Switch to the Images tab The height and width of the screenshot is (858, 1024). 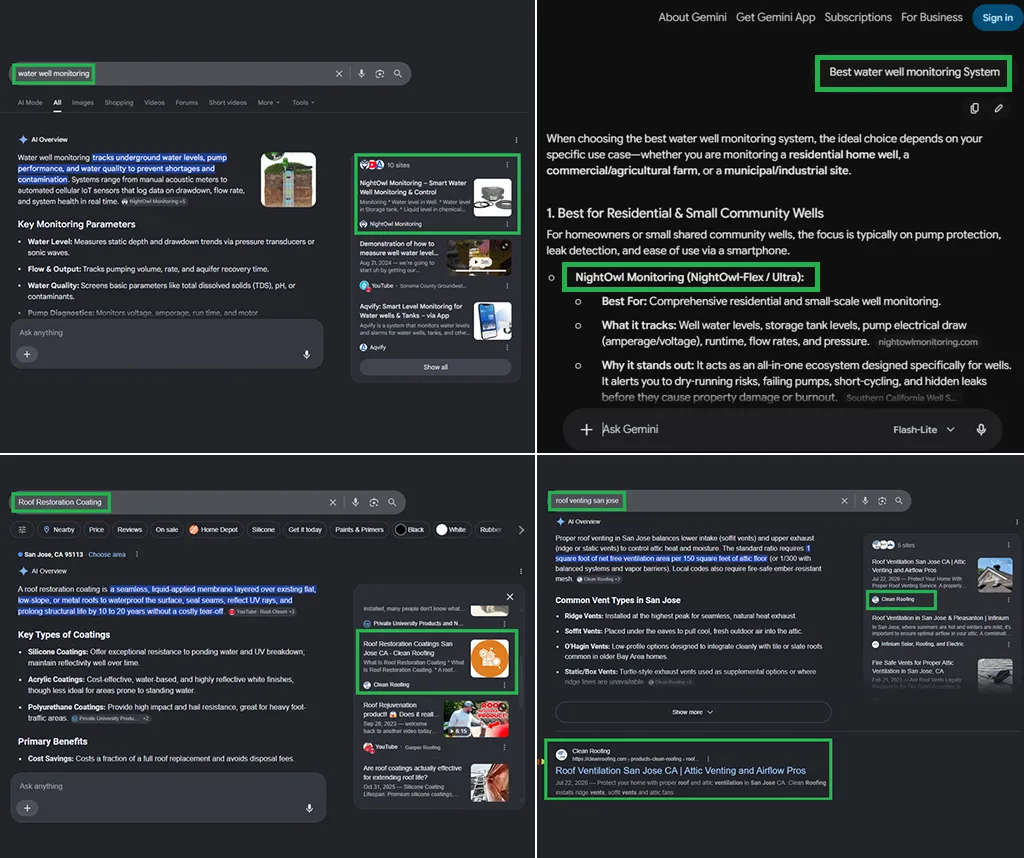coord(83,103)
